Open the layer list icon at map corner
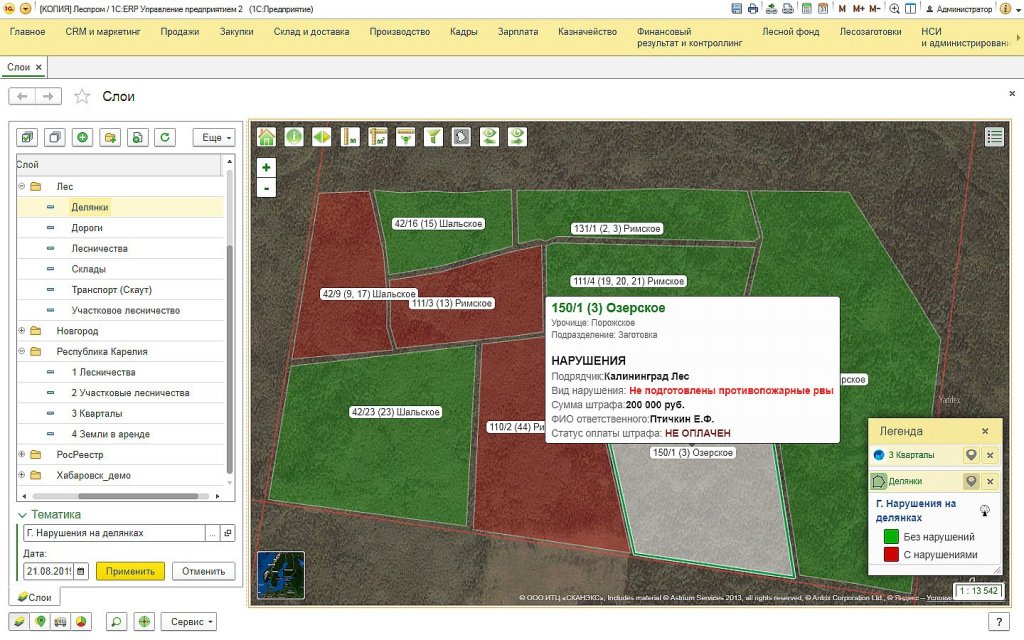The height and width of the screenshot is (640, 1024). 995,136
